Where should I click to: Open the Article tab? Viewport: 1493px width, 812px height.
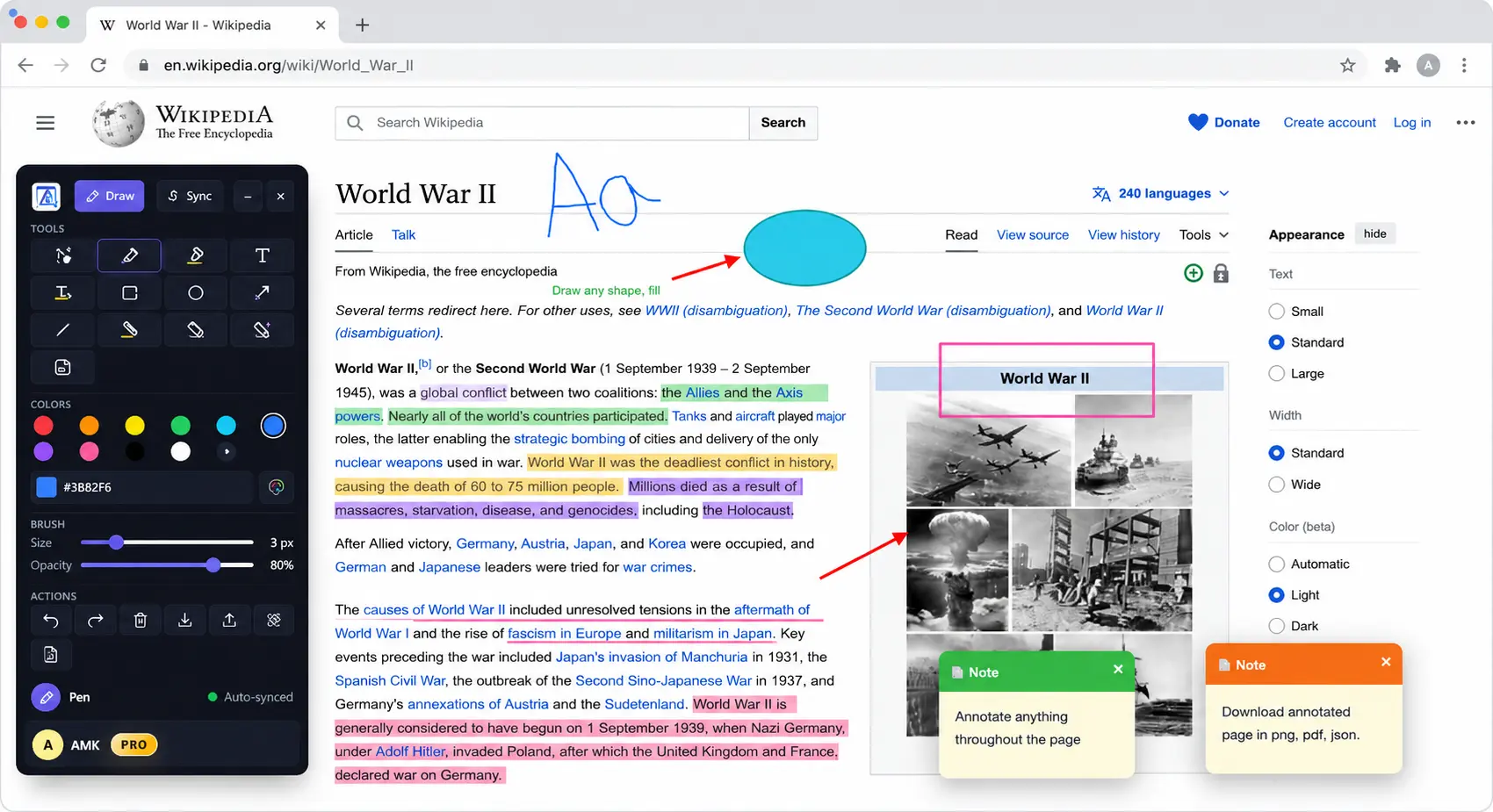tap(354, 234)
